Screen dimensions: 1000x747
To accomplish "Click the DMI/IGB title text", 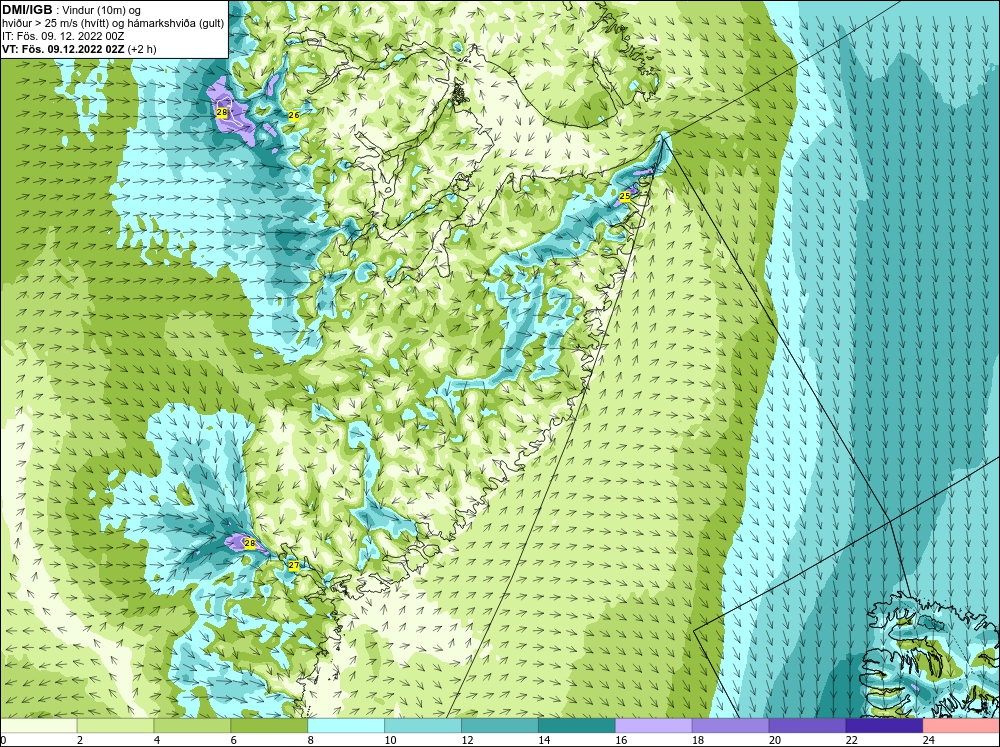I will click(27, 10).
